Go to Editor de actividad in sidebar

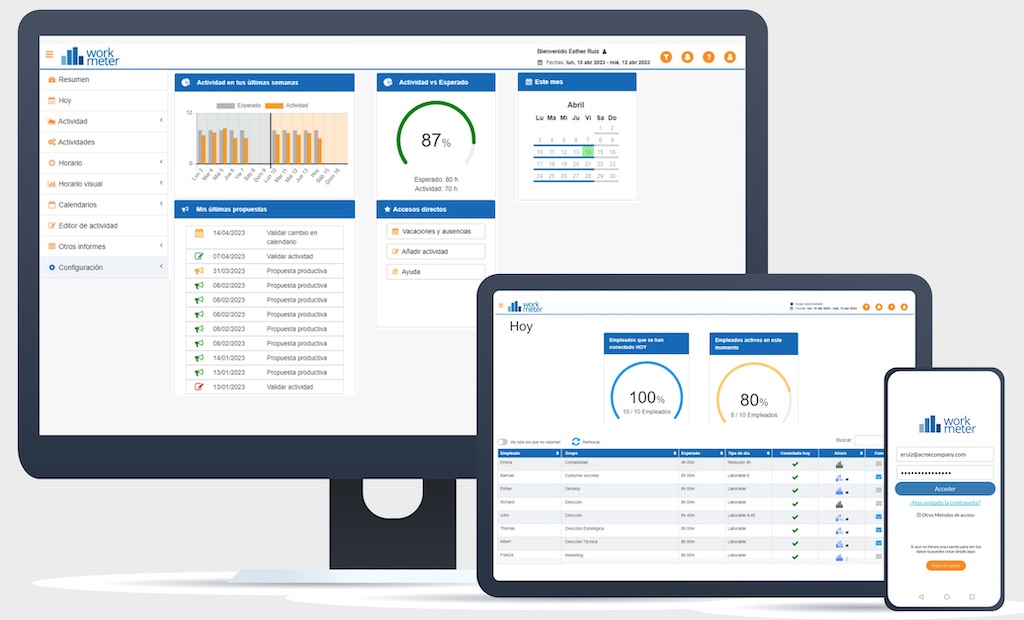[88, 225]
